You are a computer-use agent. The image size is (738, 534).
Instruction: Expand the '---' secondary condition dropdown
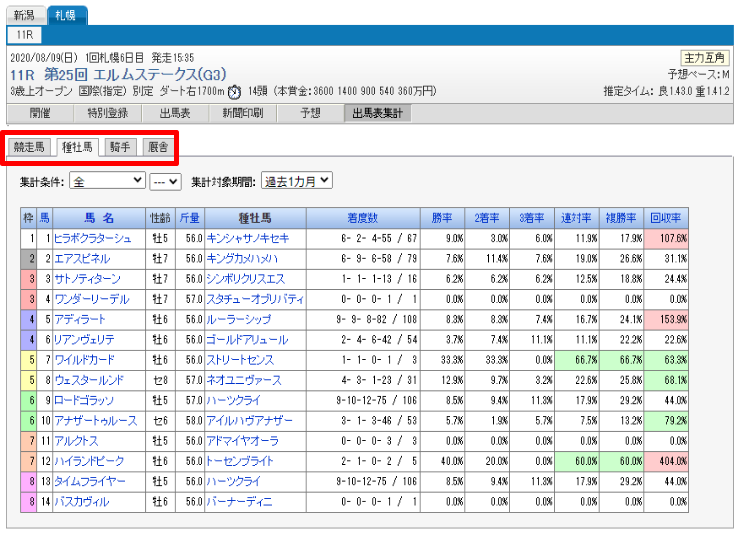tap(164, 182)
